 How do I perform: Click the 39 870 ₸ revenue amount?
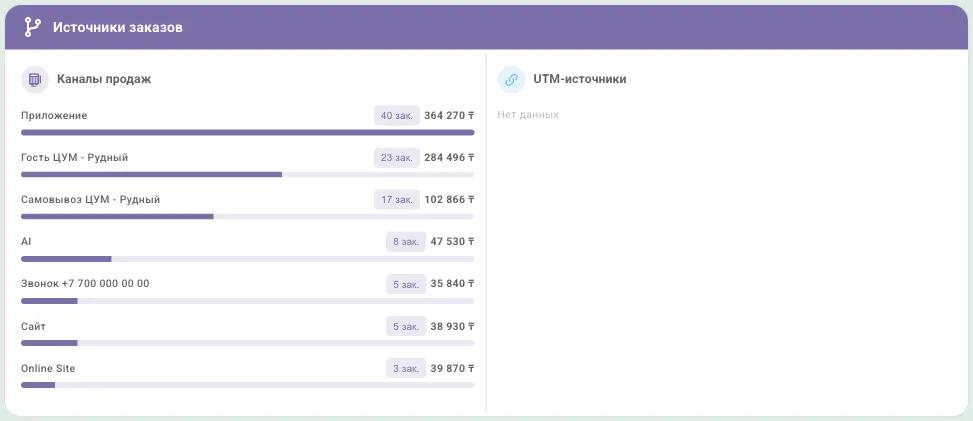pos(452,368)
